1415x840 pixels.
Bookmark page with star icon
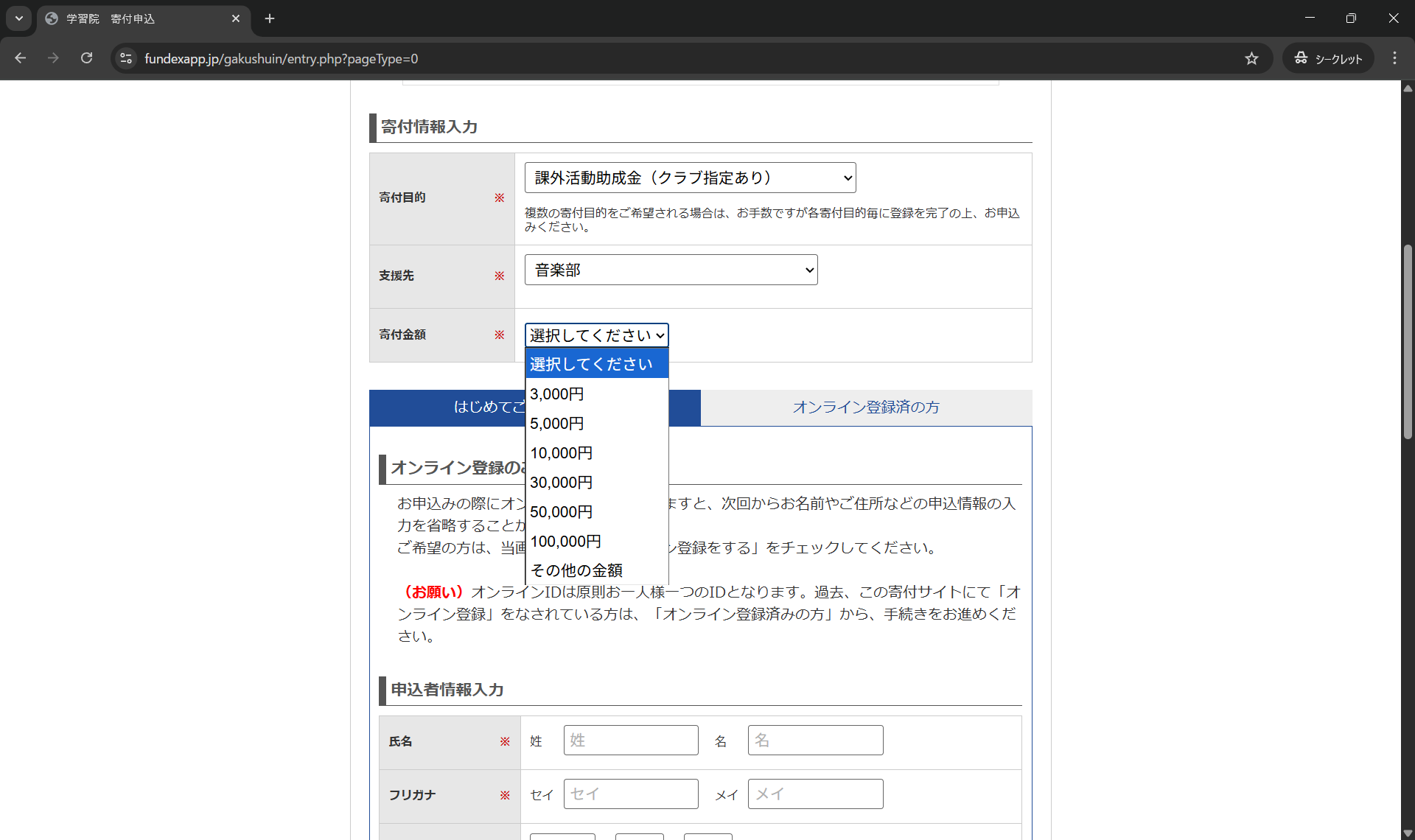click(1251, 58)
